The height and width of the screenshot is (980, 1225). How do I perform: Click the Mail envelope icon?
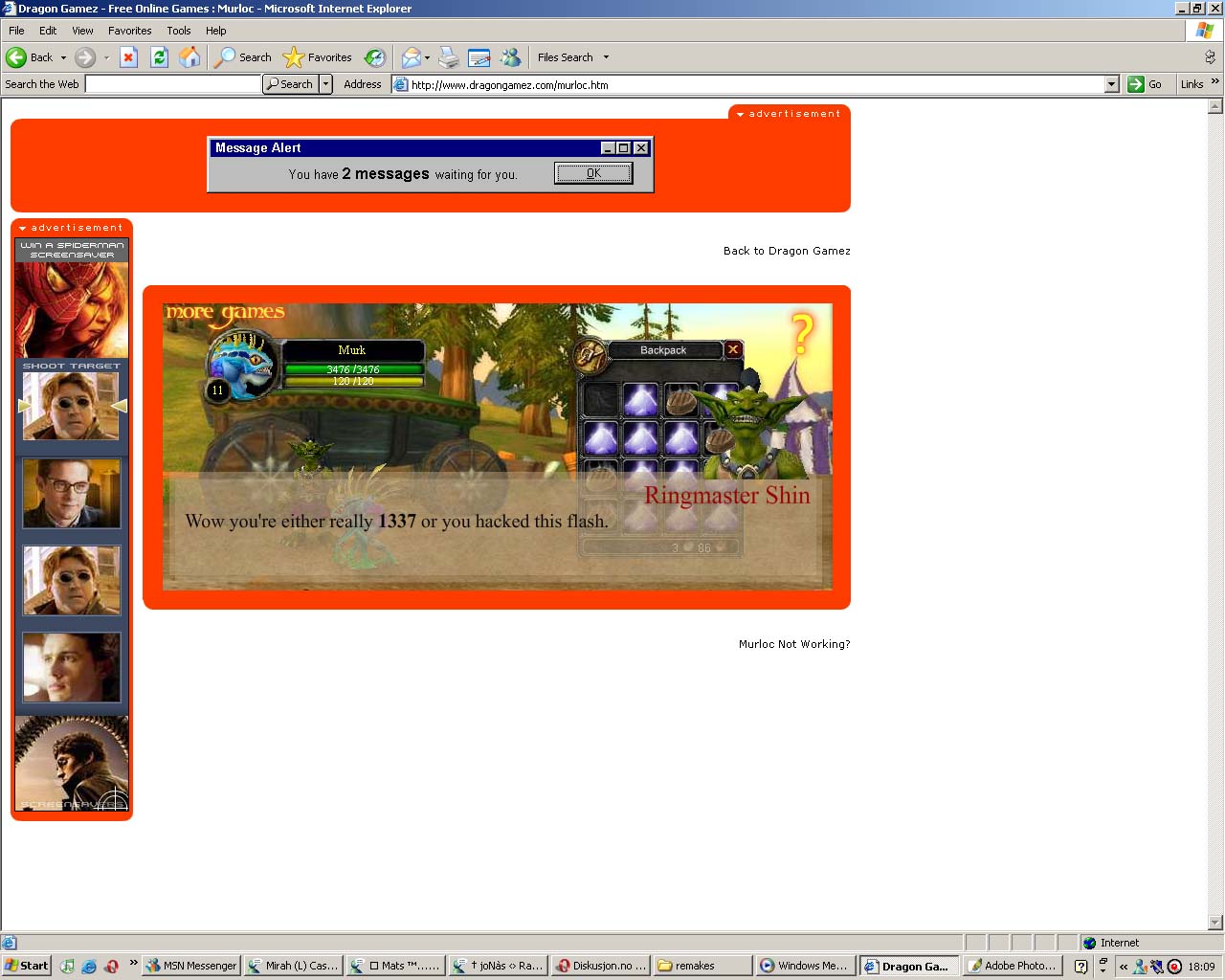pyautogui.click(x=411, y=57)
